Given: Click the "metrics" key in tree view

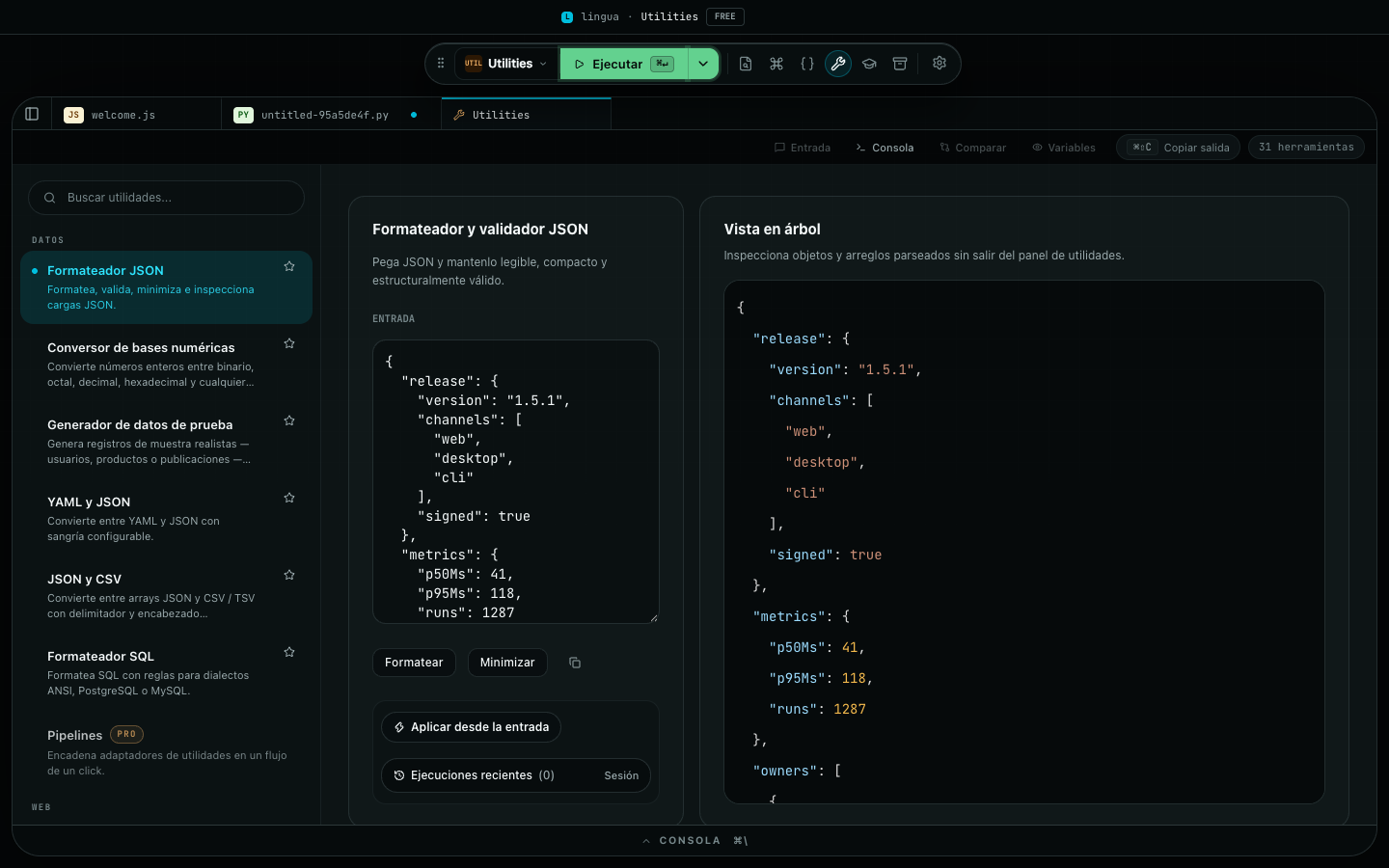Looking at the screenshot, I should (789, 616).
